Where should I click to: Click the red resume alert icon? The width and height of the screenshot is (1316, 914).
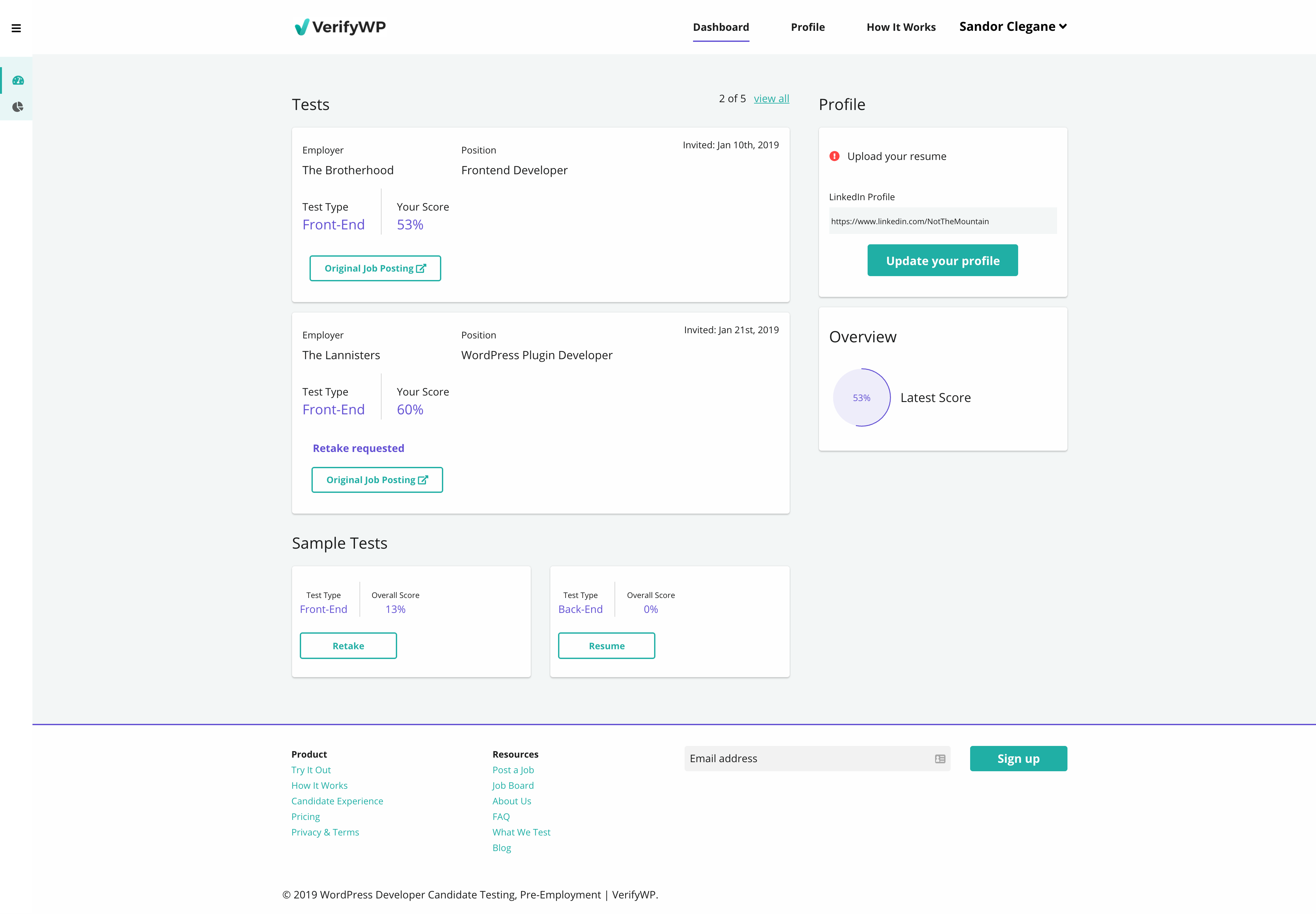pos(835,156)
